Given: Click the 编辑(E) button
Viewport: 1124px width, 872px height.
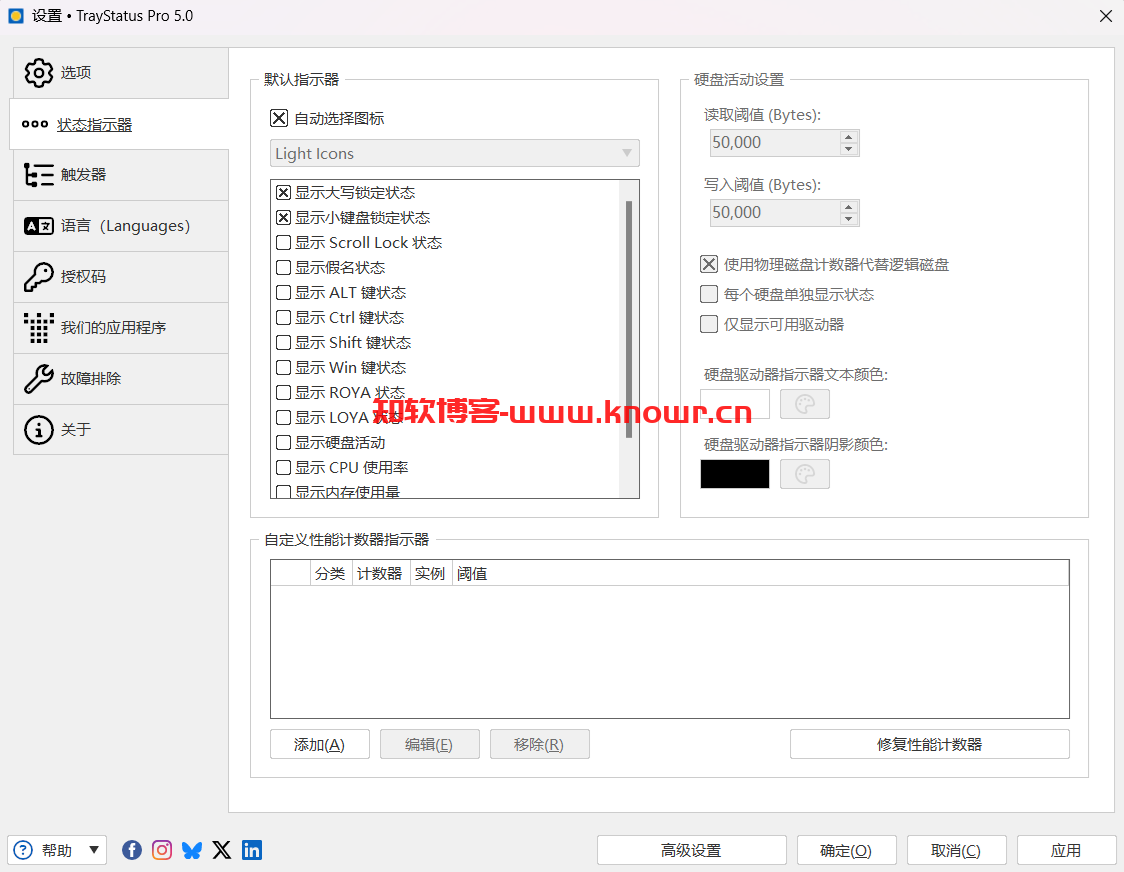Looking at the screenshot, I should pos(429,744).
